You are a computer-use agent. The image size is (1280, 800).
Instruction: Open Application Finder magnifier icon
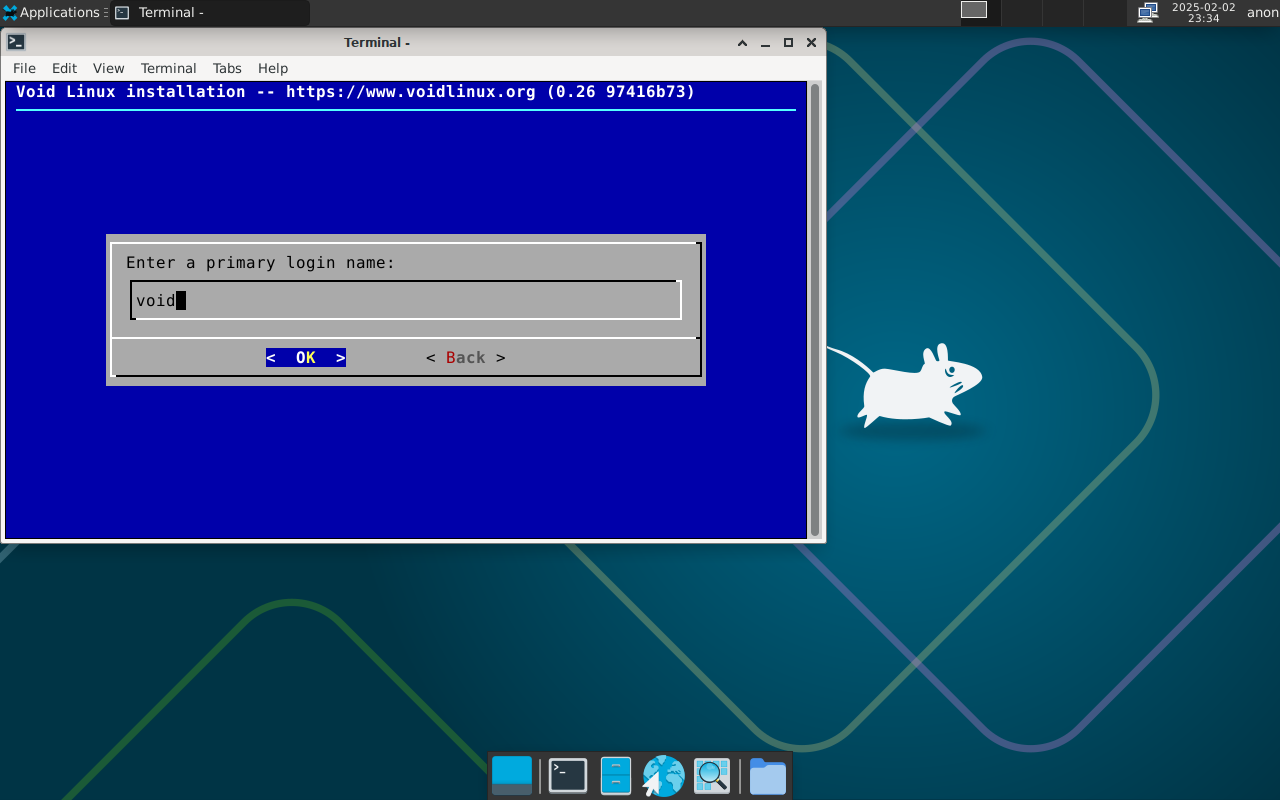[712, 776]
